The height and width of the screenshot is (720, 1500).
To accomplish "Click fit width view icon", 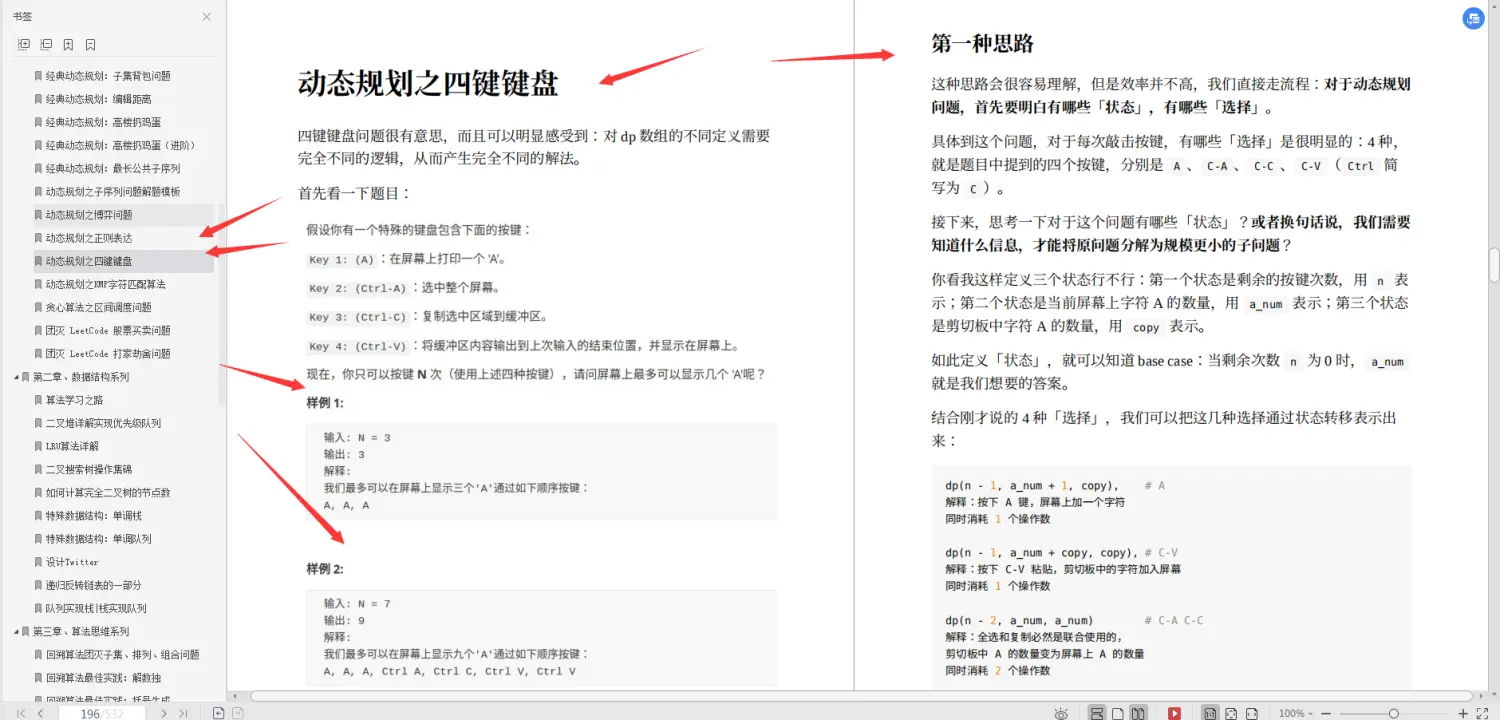I will 1252,712.
